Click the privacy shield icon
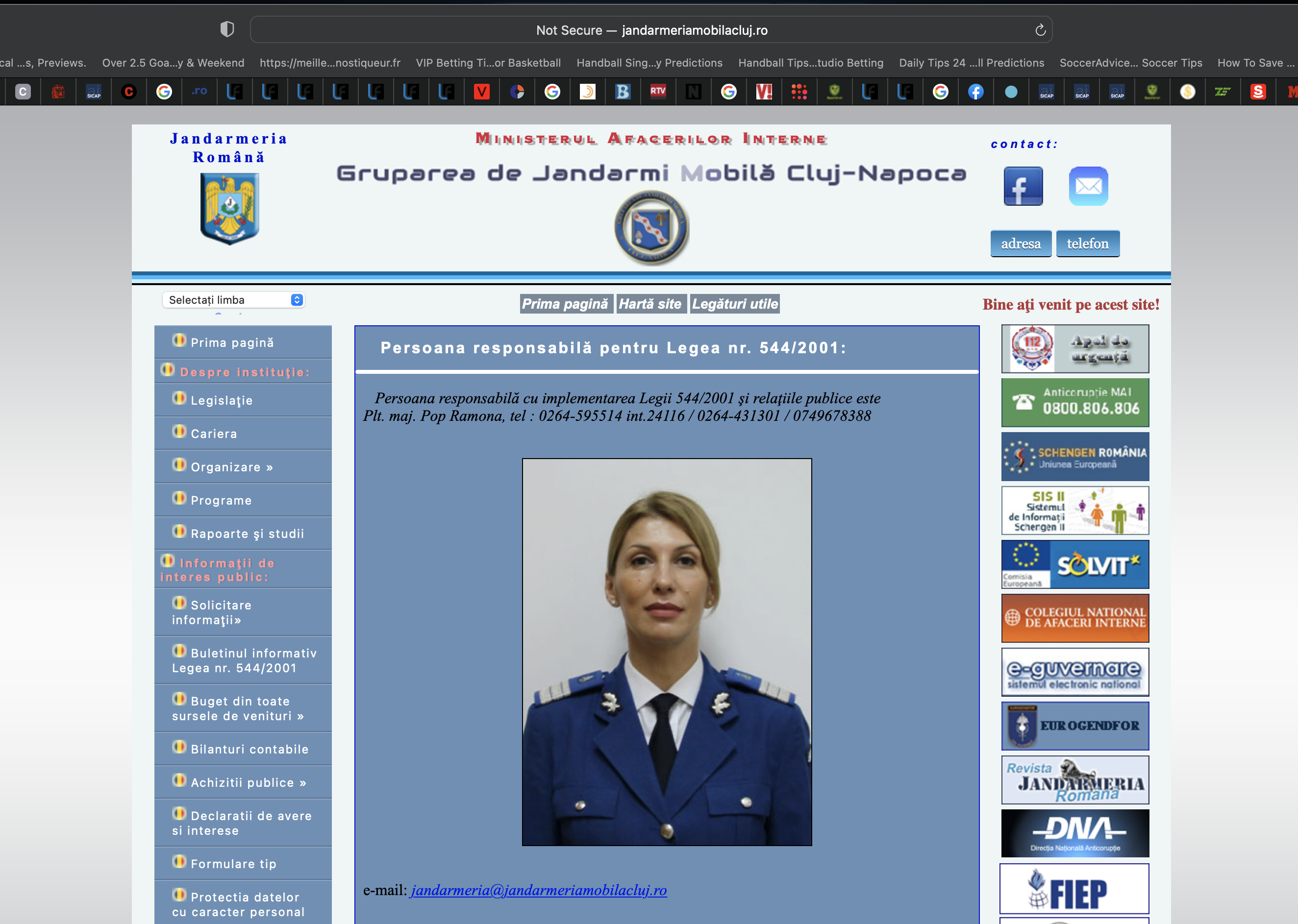1298x924 pixels. [x=227, y=29]
